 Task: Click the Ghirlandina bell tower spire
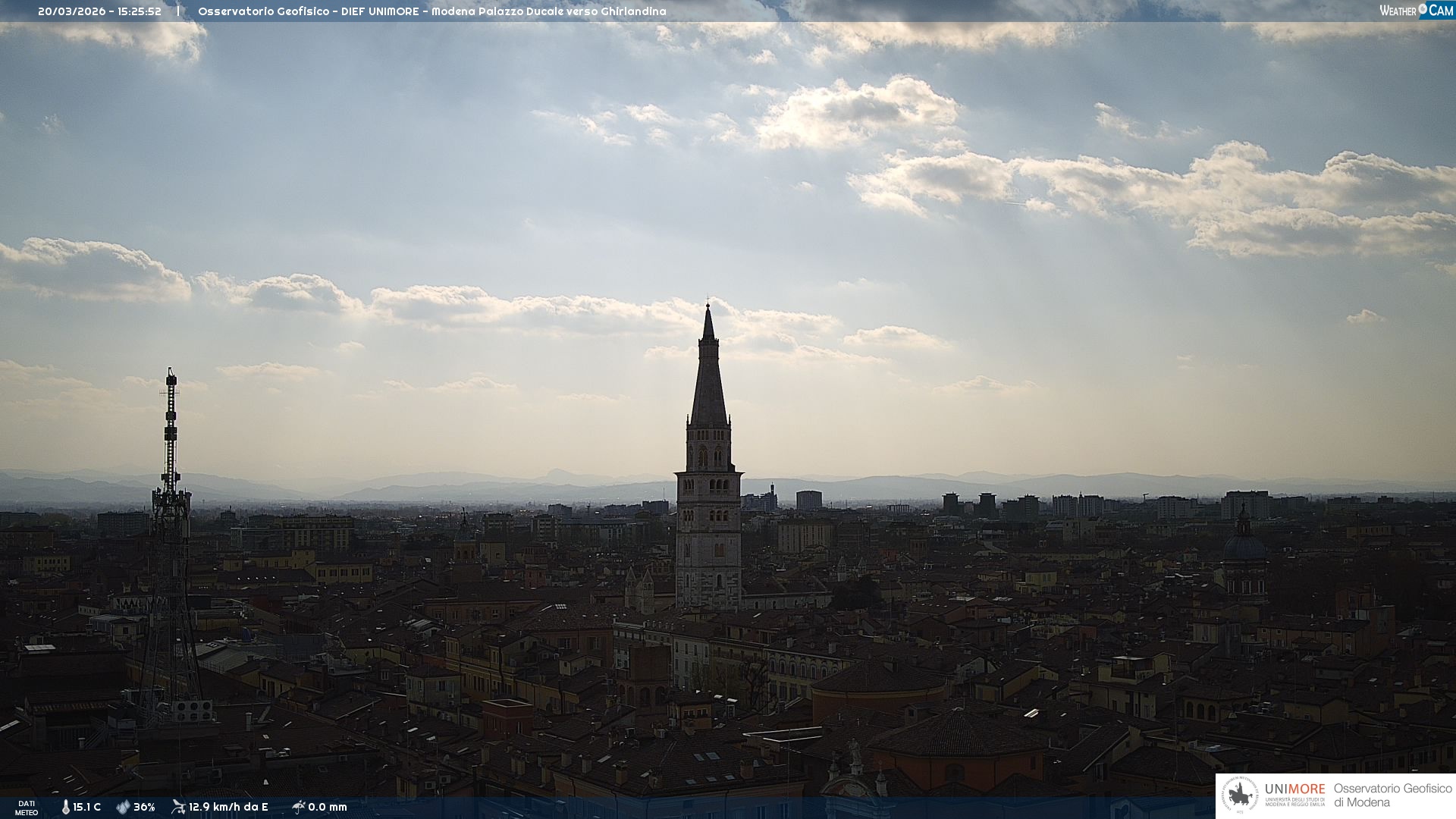click(x=708, y=379)
